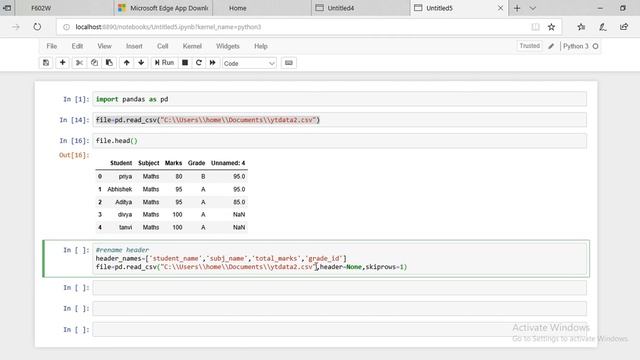Click the rename header code cell

(340, 258)
